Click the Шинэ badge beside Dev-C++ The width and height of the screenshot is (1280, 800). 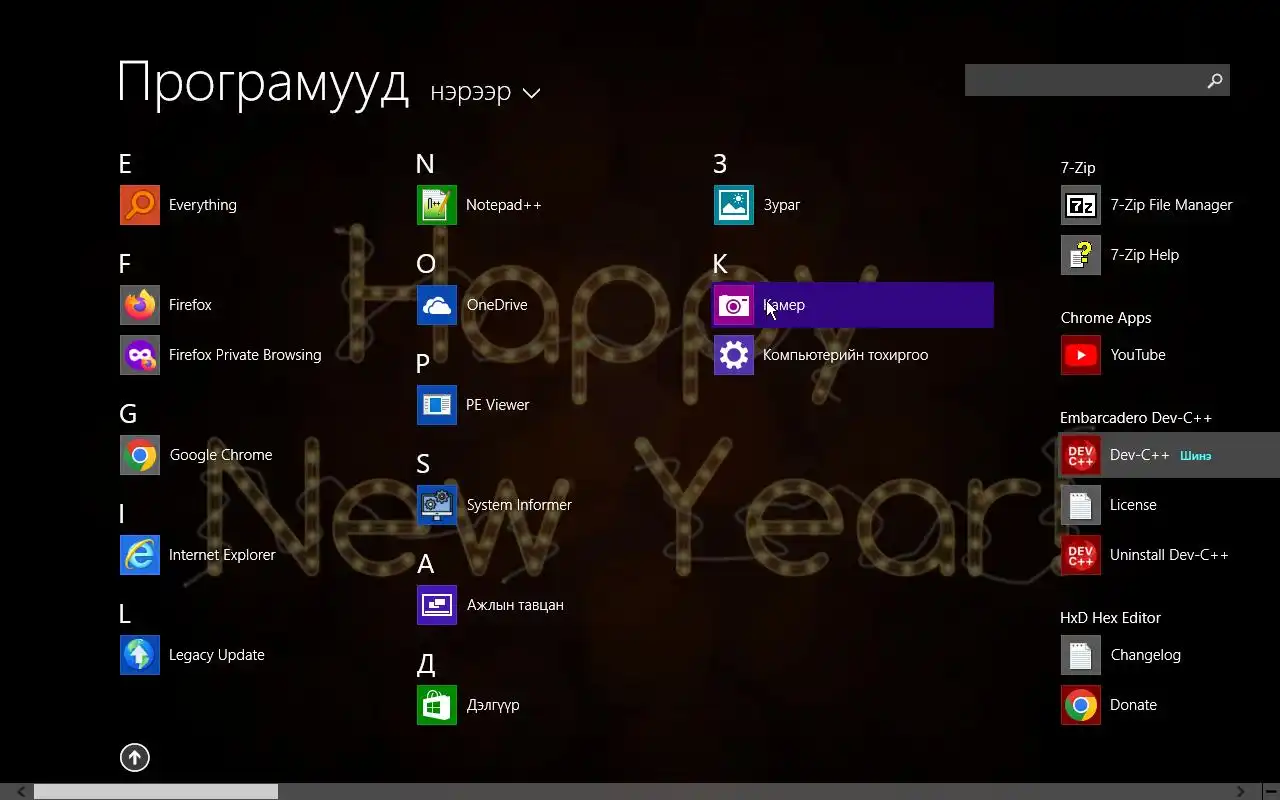point(1196,456)
